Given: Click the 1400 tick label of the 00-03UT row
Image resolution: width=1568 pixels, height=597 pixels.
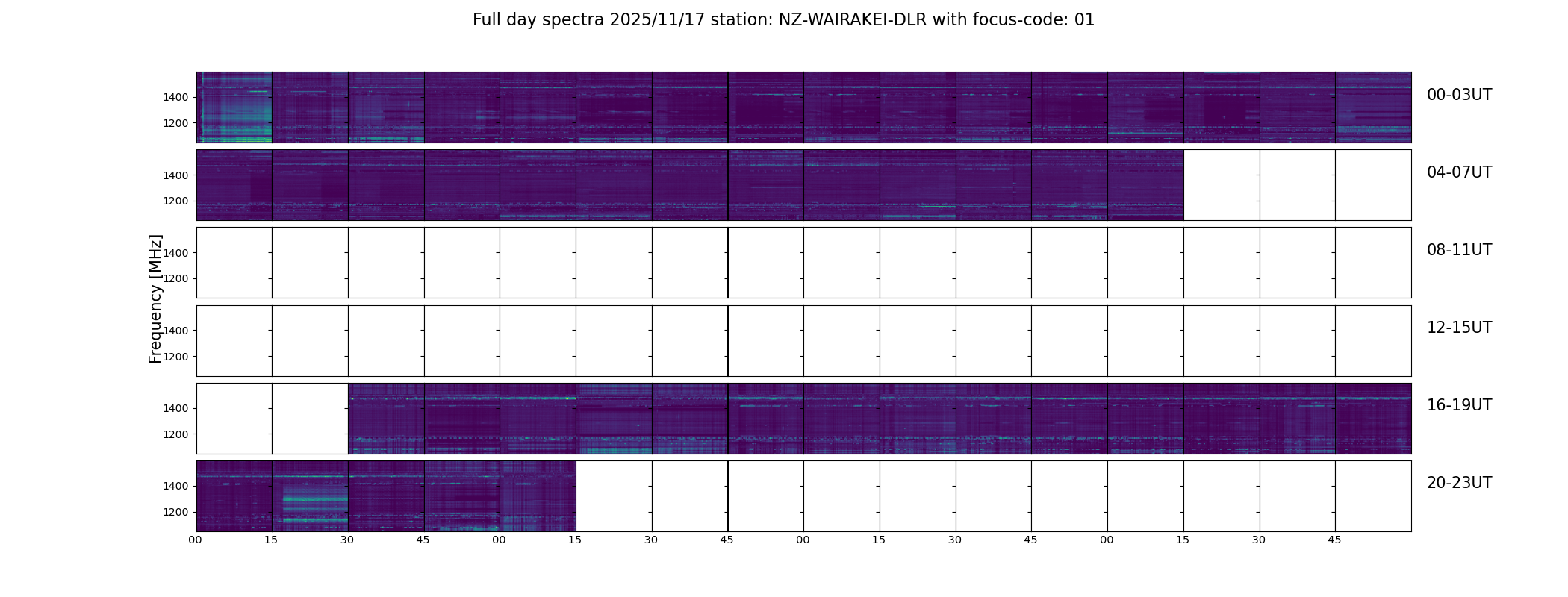Looking at the screenshot, I should pos(175,98).
